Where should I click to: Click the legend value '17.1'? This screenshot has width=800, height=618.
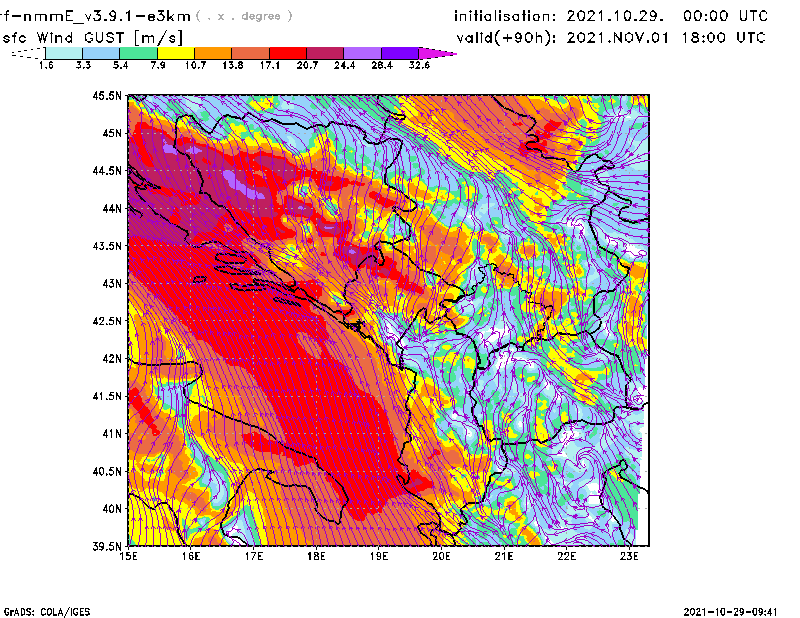[x=269, y=66]
